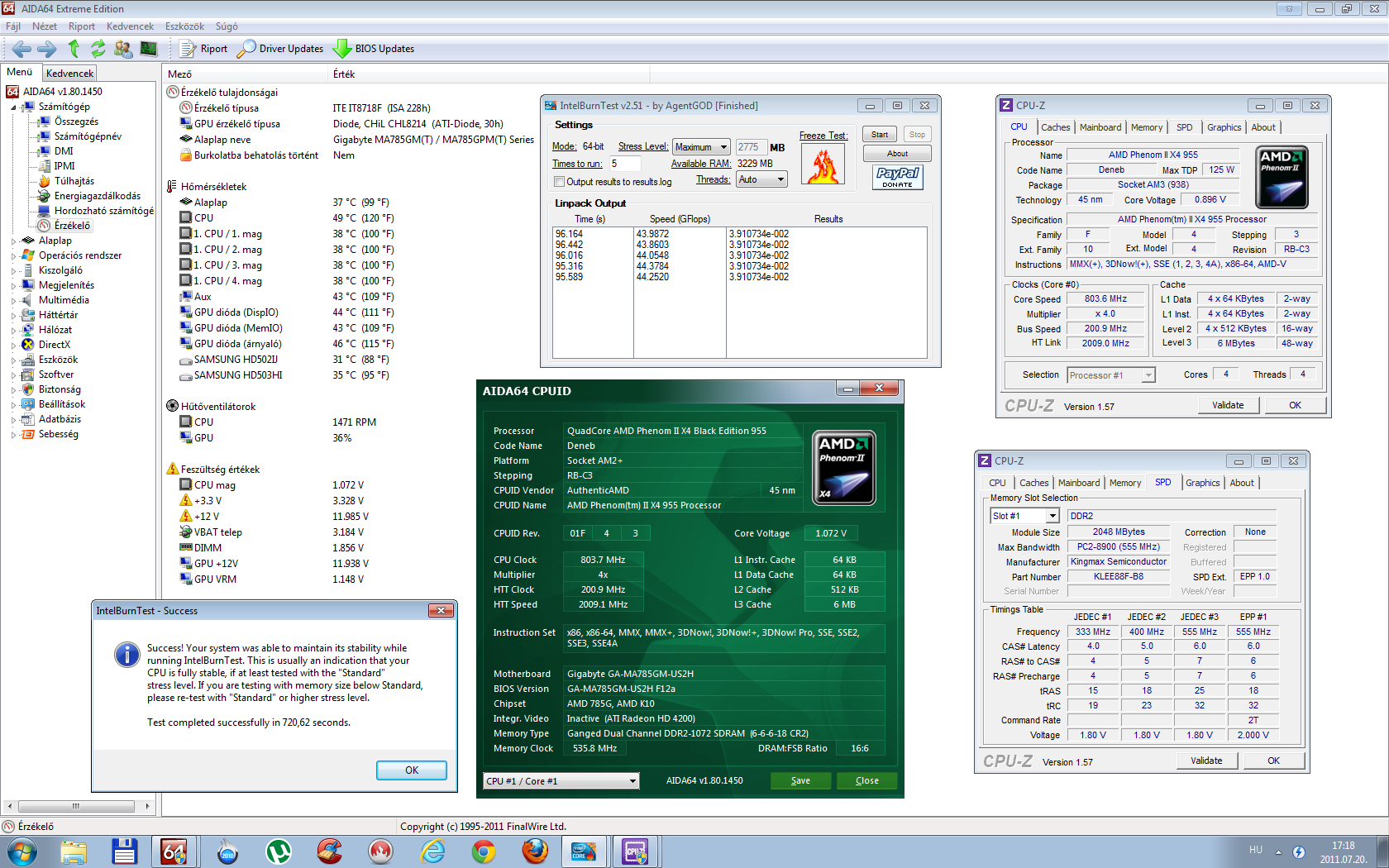Click the users icon in AIDA64 toolbar
The width and height of the screenshot is (1389, 868).
tap(123, 49)
